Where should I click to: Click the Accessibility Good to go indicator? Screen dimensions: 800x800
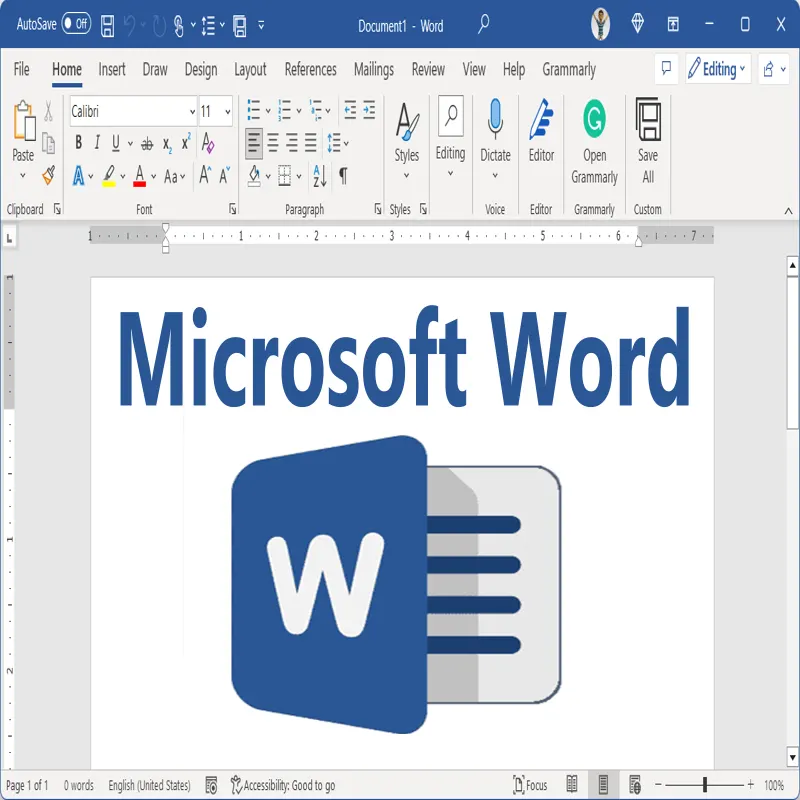click(x=283, y=785)
